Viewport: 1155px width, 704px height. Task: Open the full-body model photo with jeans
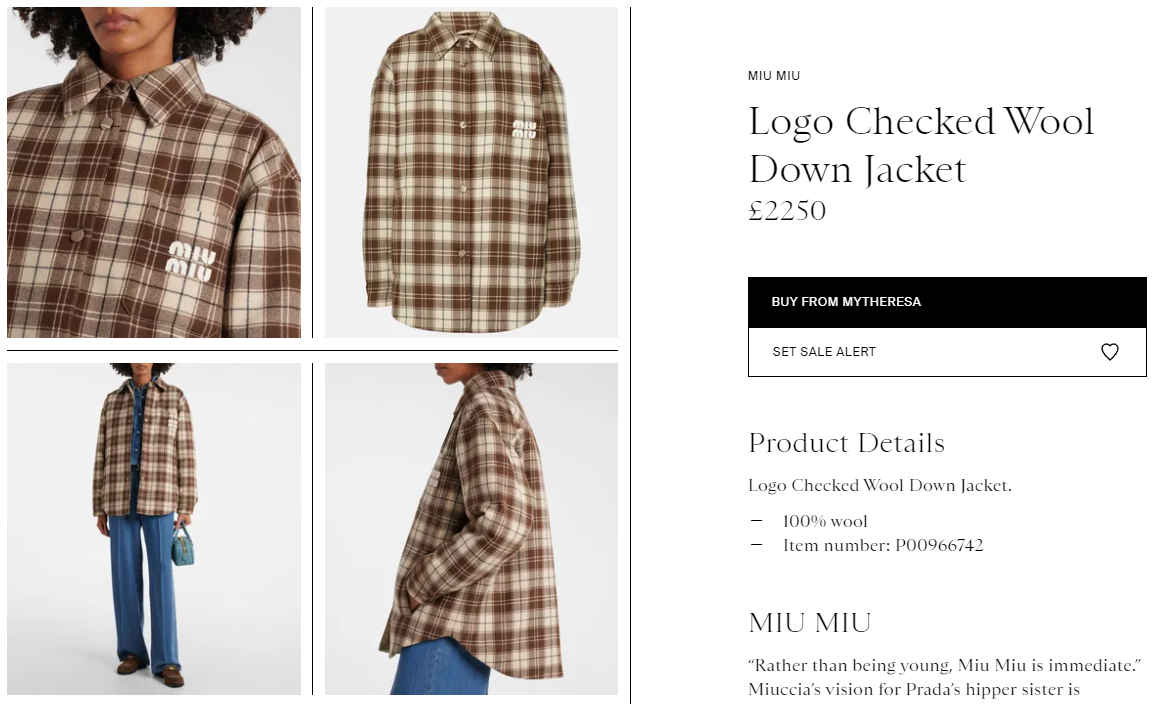(154, 528)
